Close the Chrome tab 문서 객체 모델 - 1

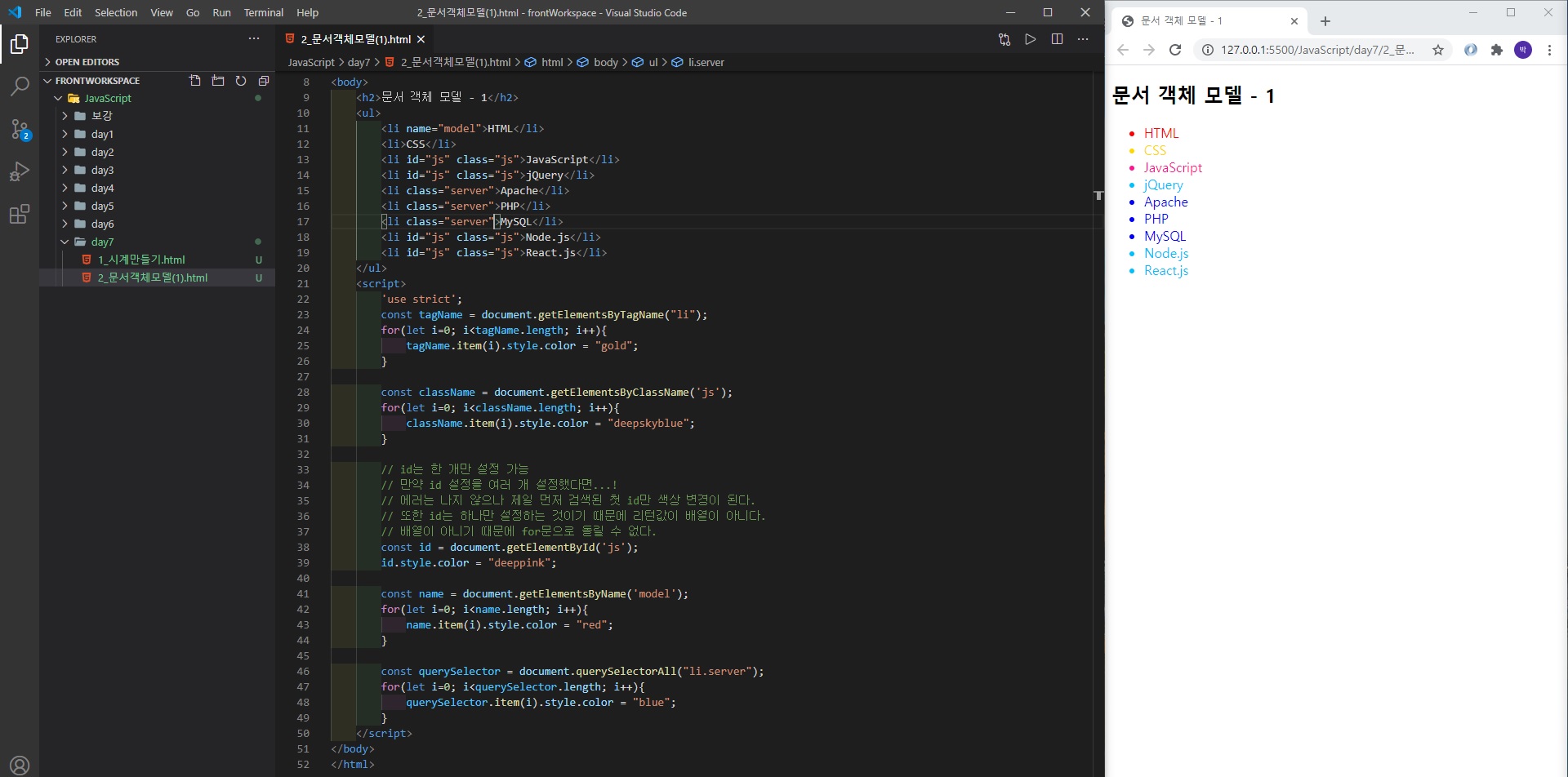(x=1294, y=21)
